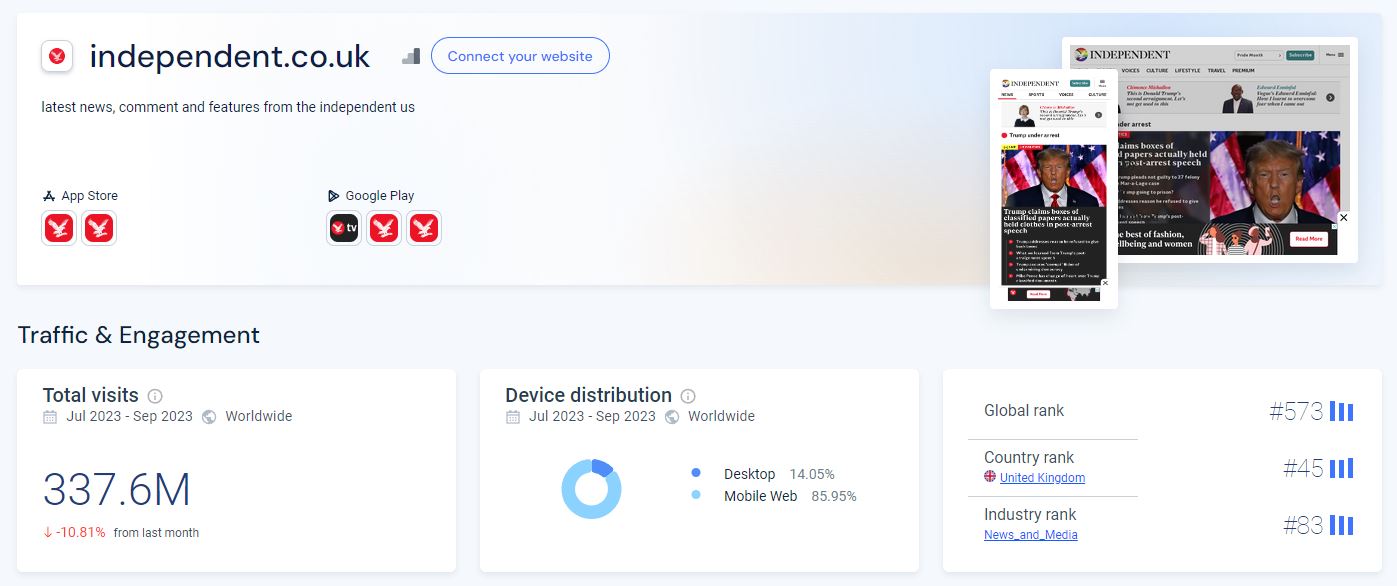This screenshot has width=1397, height=586.
Task: Click the independent.co.uk domain title
Action: coord(230,56)
